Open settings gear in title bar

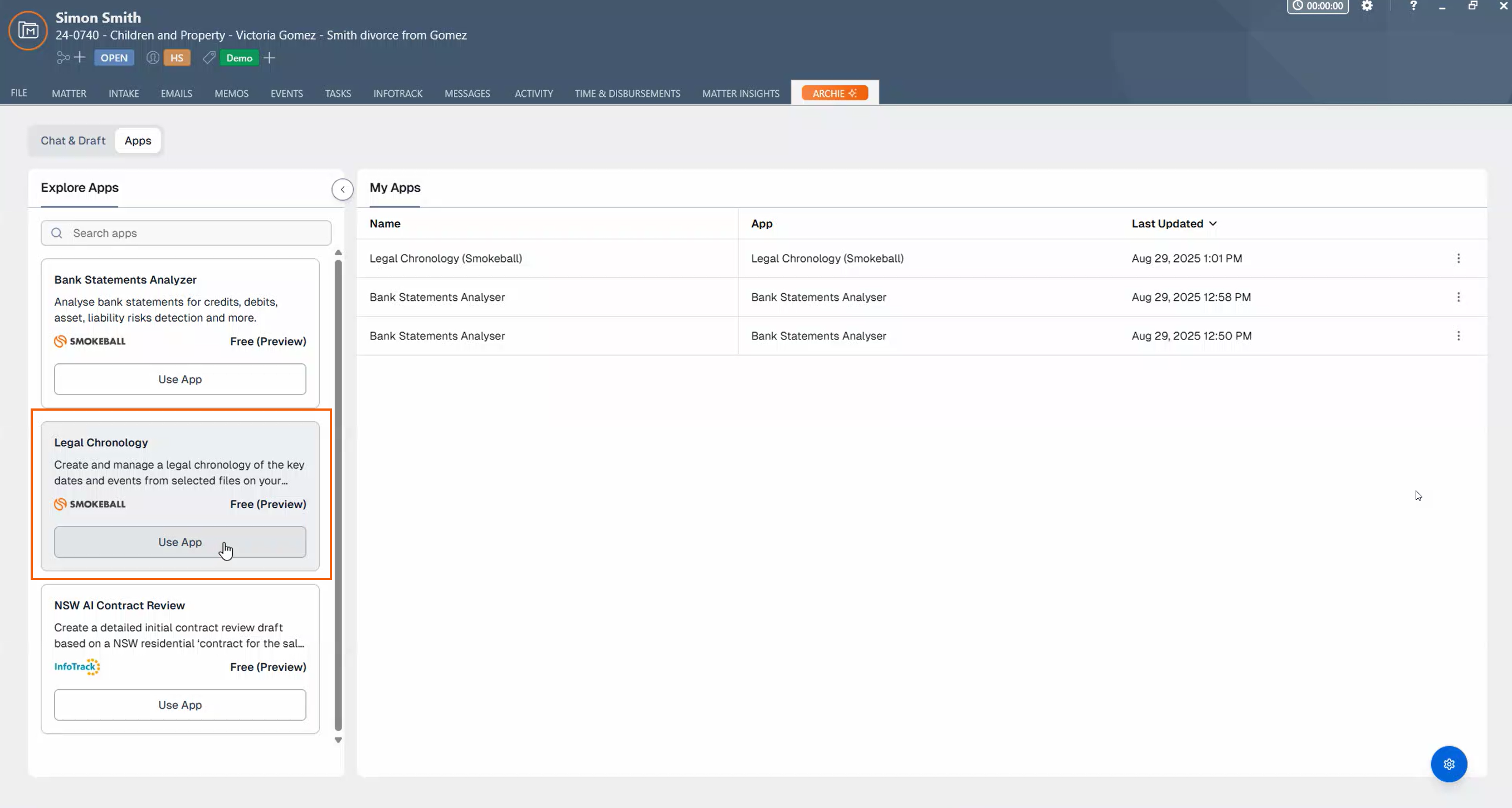(x=1367, y=6)
